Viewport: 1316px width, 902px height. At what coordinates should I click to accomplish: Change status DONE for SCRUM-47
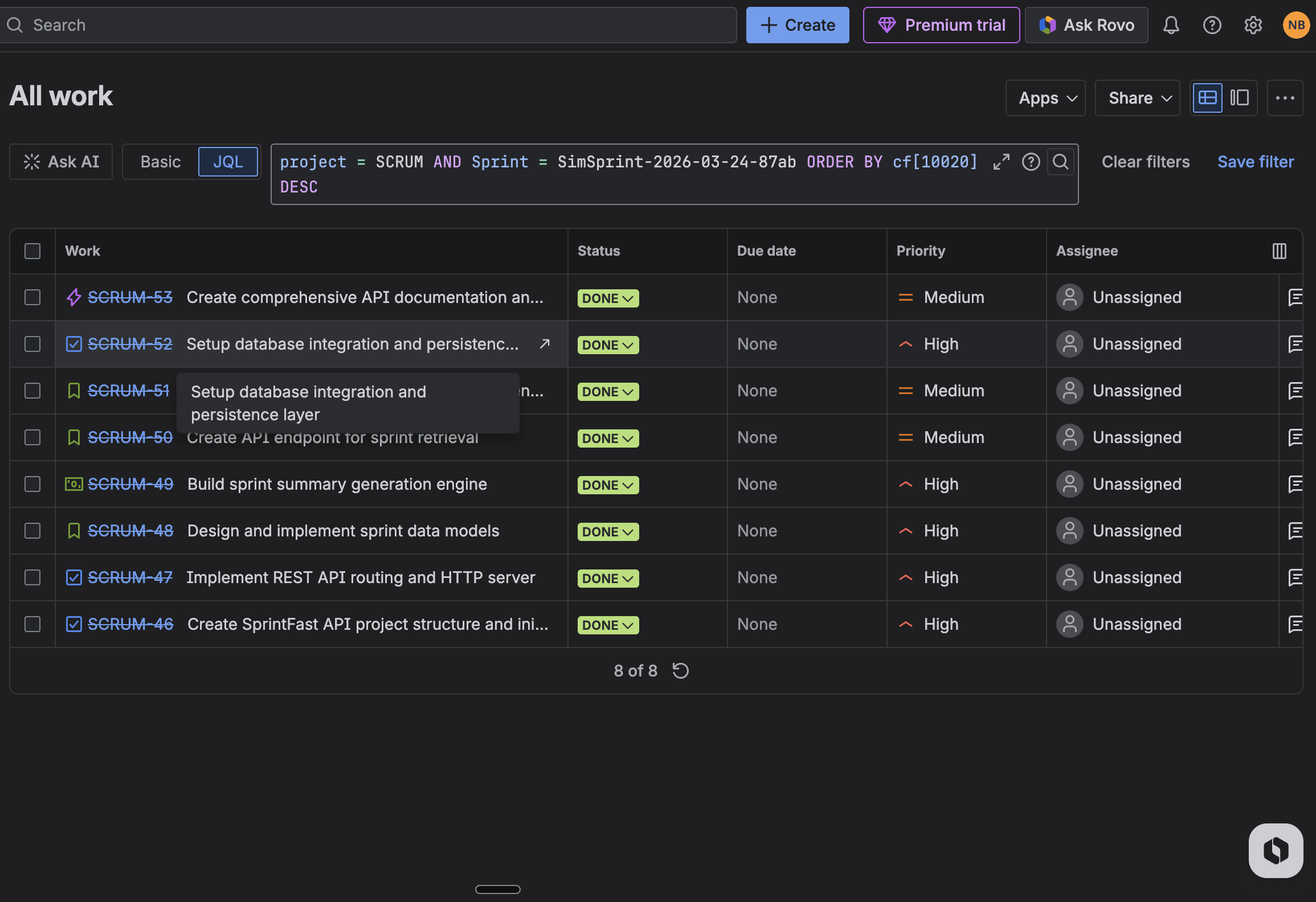tap(608, 579)
